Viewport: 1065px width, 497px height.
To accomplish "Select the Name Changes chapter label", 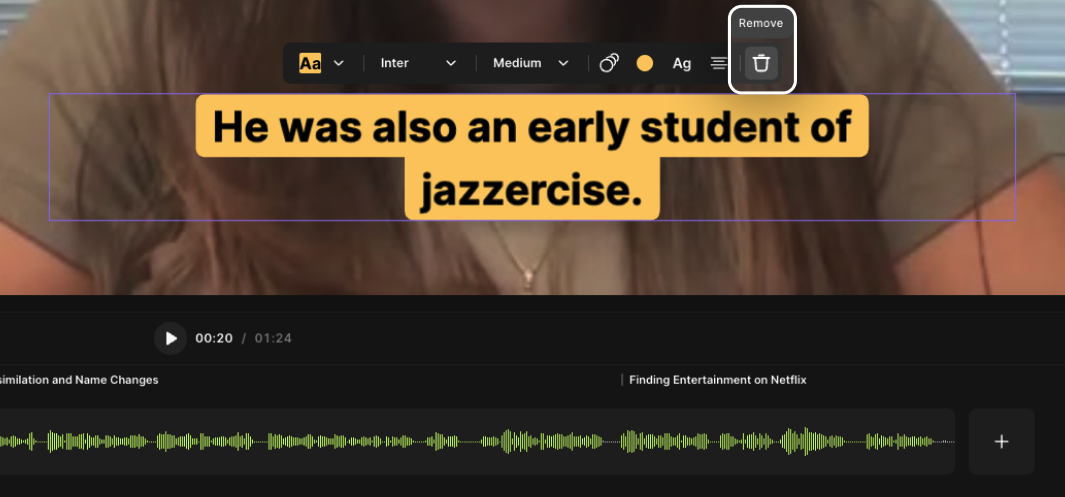I will click(x=79, y=380).
